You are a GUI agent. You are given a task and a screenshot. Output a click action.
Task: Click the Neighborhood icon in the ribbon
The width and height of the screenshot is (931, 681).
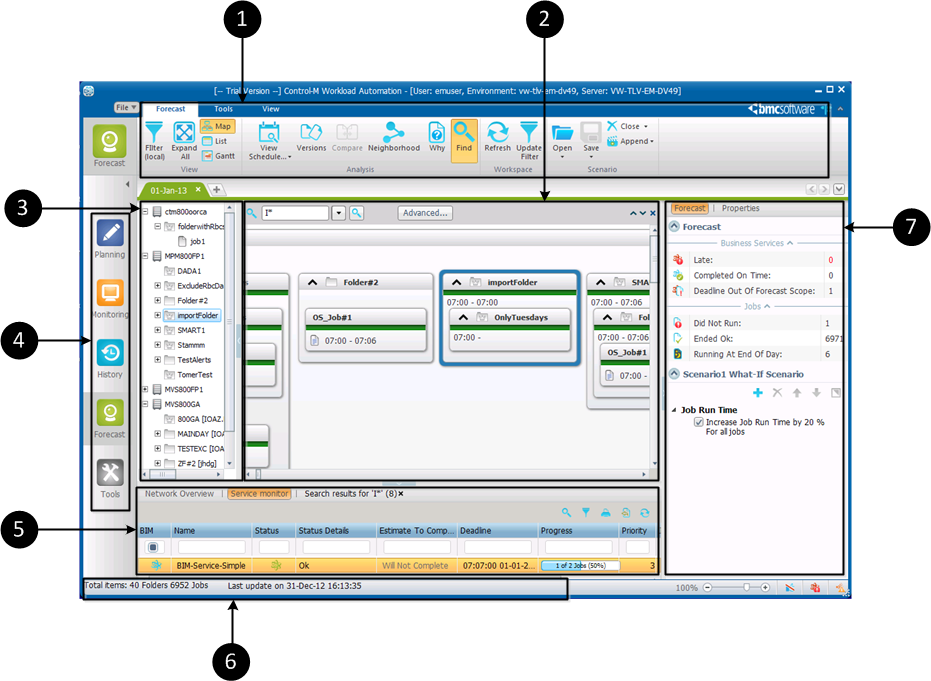click(x=393, y=132)
